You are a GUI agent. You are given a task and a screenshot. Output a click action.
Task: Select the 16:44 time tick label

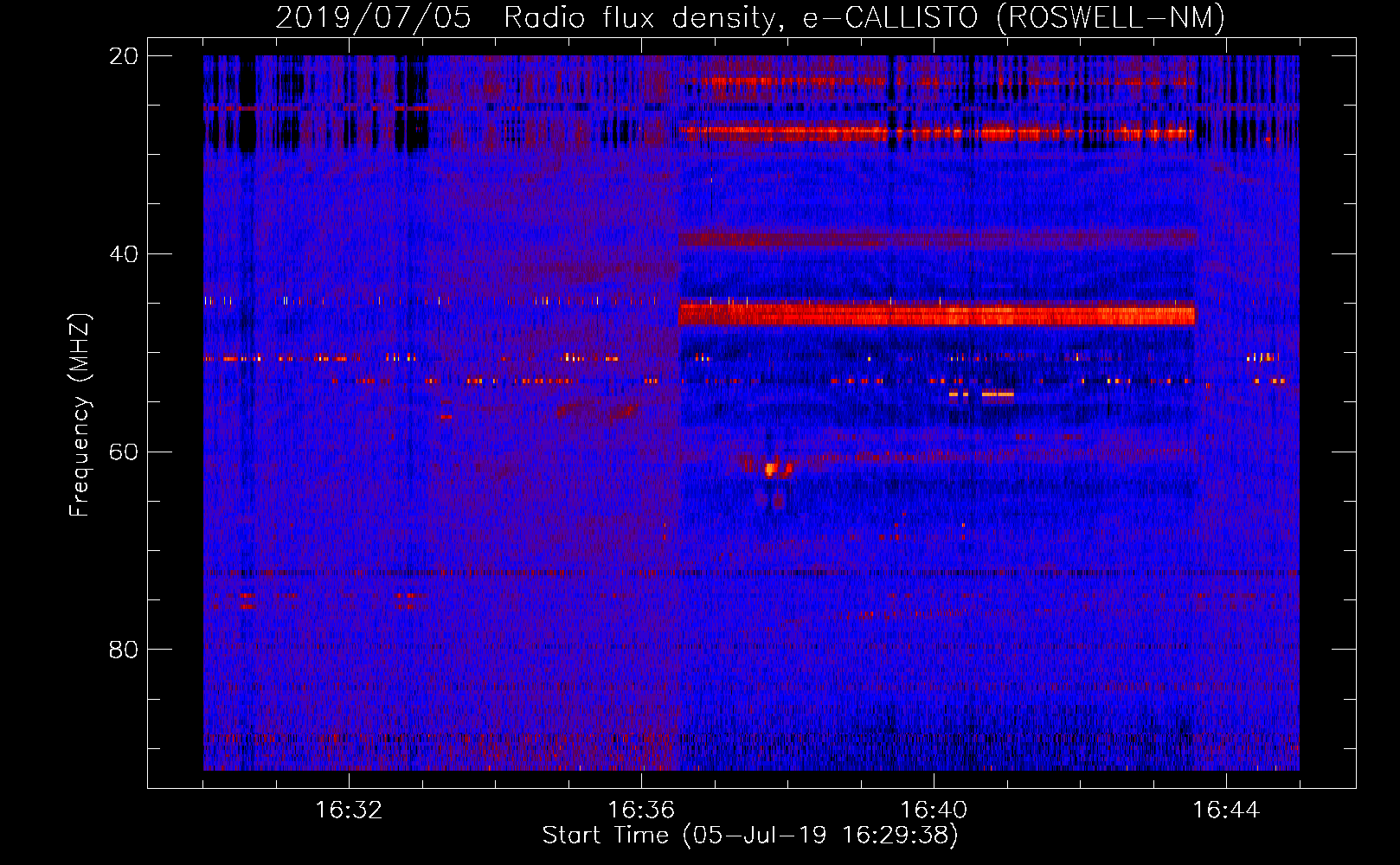pos(1226,811)
